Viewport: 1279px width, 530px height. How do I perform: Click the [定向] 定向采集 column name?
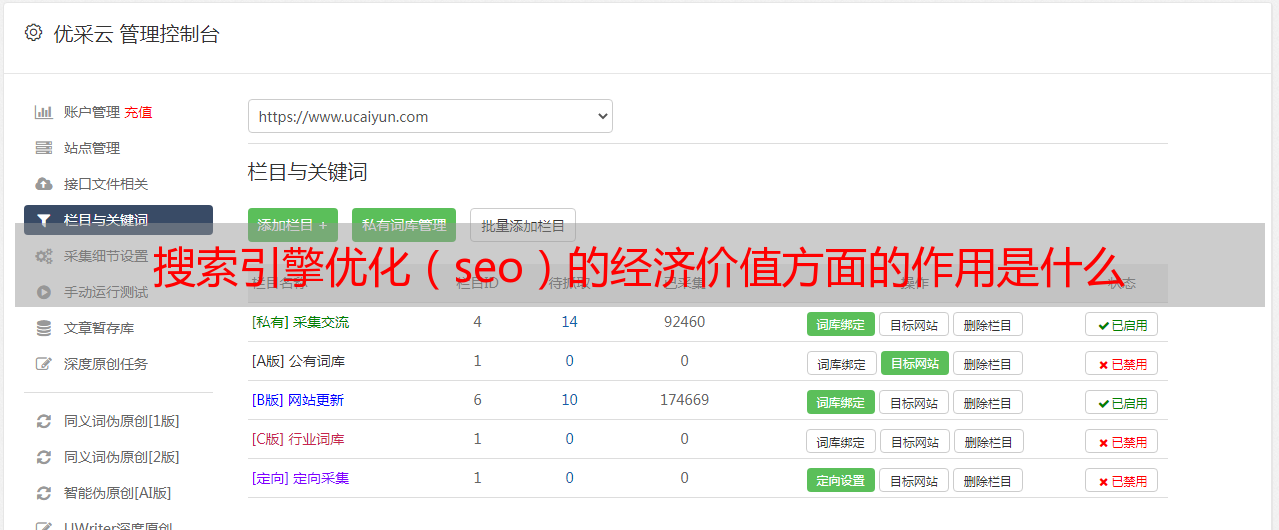click(300, 478)
